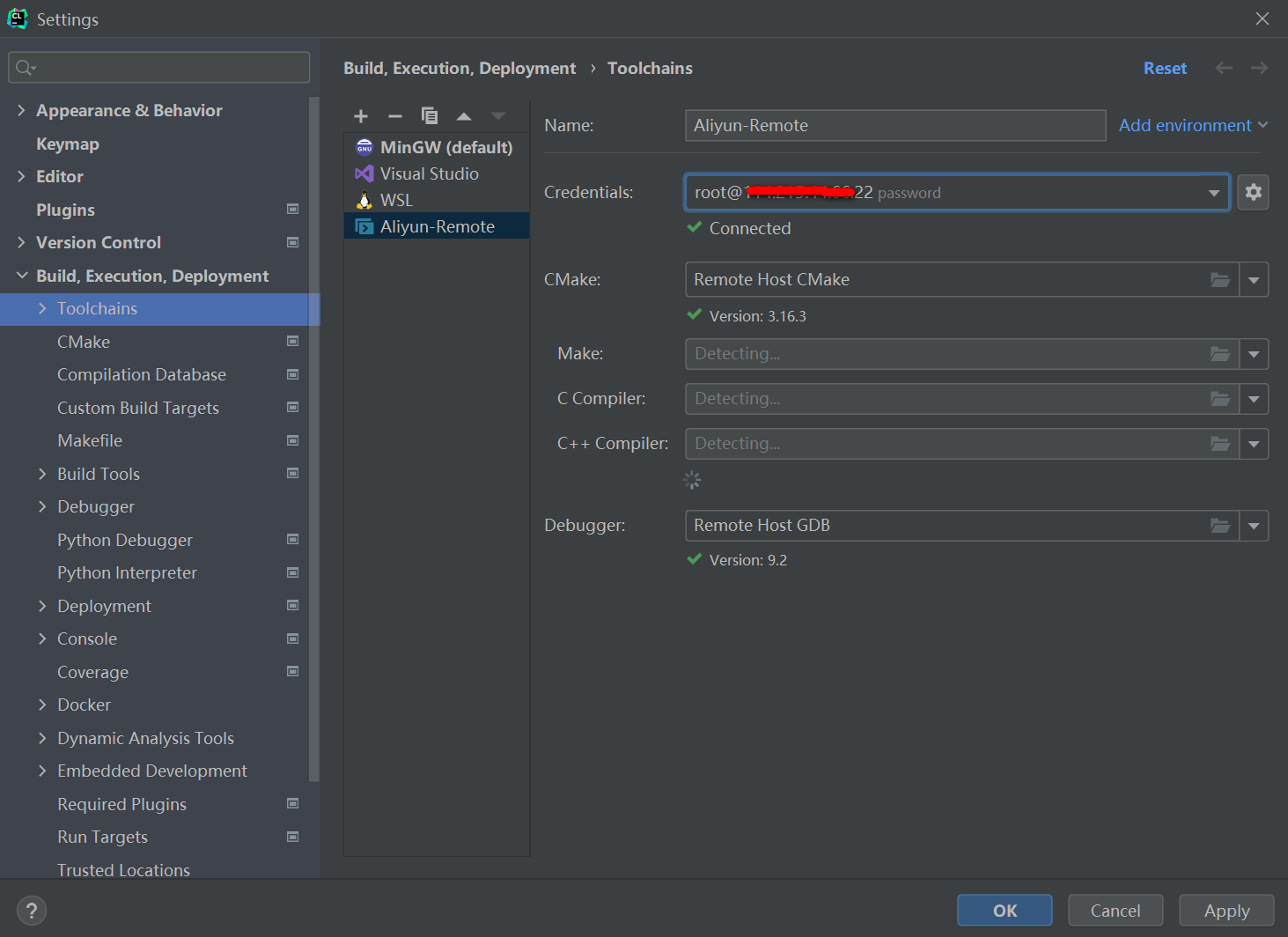Close the Settings dialog
The width and height of the screenshot is (1288, 937).
click(x=1262, y=18)
